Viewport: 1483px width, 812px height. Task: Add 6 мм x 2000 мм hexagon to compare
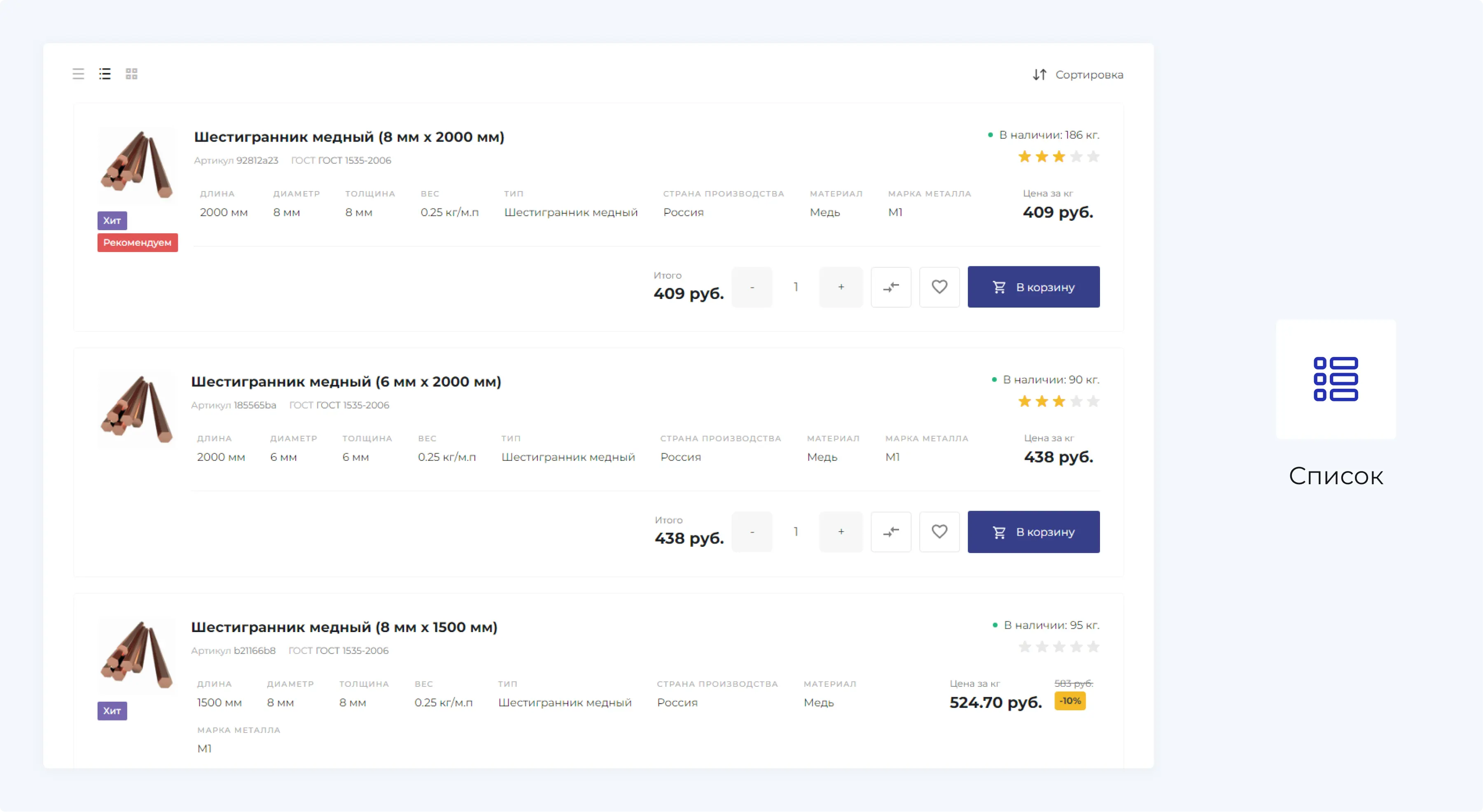click(x=891, y=532)
